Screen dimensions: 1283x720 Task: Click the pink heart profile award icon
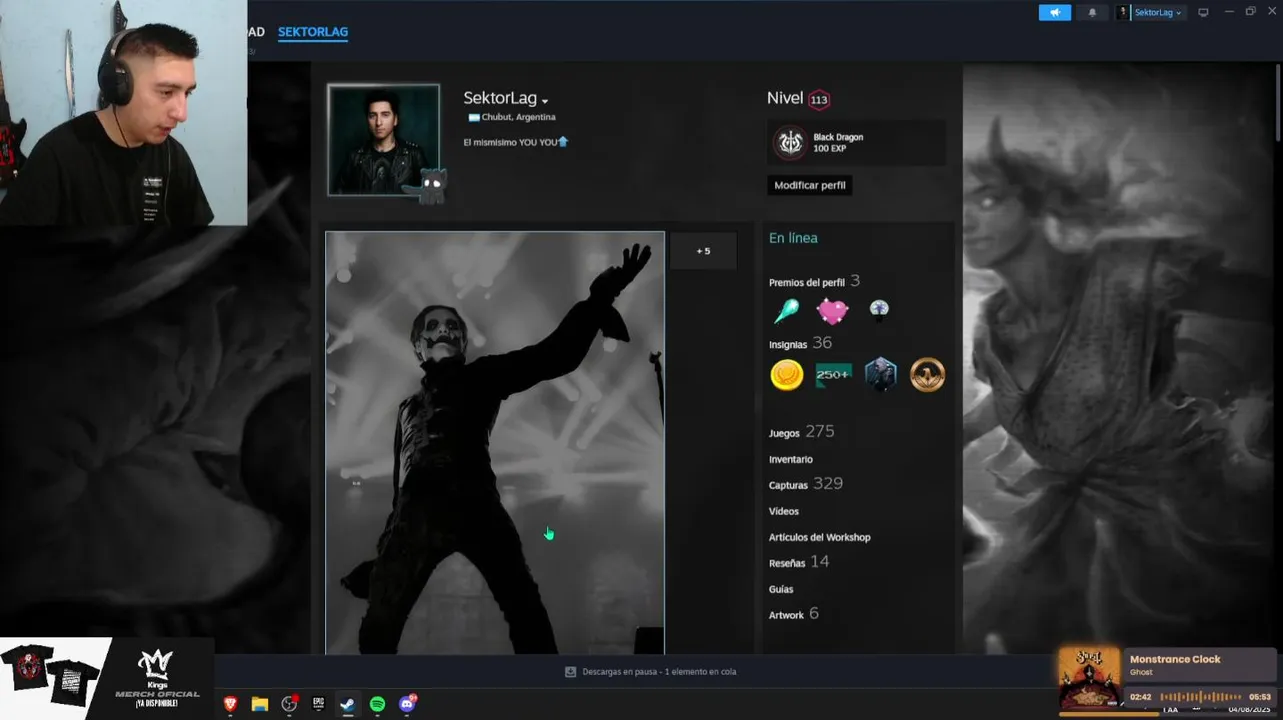[832, 311]
